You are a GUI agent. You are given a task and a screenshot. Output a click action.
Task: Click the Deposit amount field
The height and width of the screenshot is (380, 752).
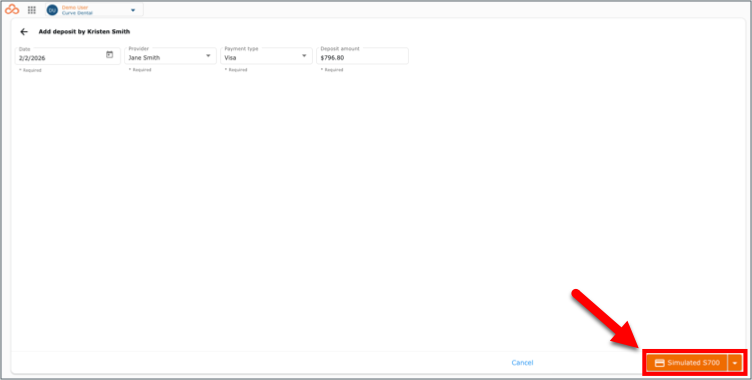363,56
